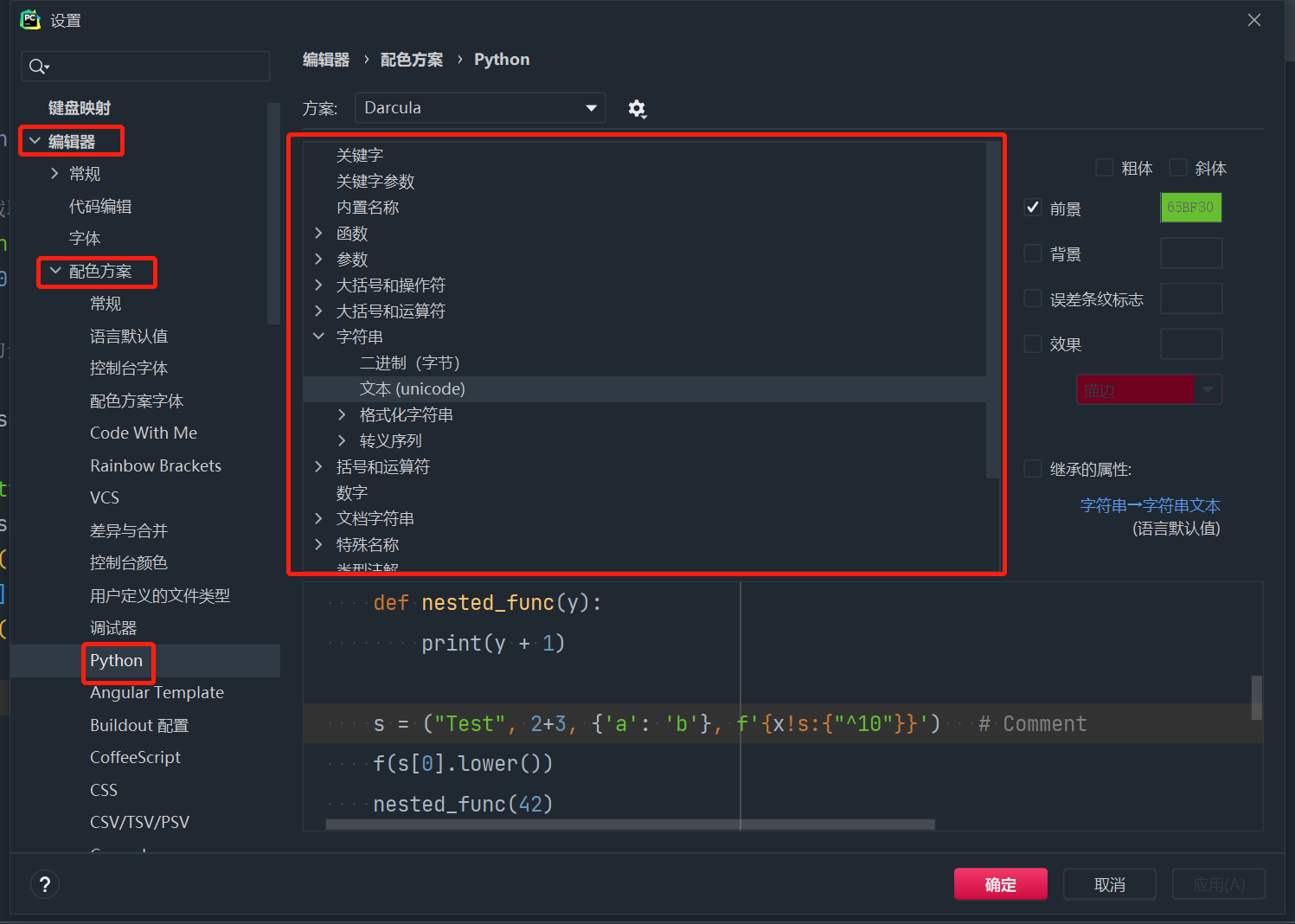Viewport: 1295px width, 924px height.
Task: Open the 描边 effect type dropdown
Action: pyautogui.click(x=1149, y=390)
